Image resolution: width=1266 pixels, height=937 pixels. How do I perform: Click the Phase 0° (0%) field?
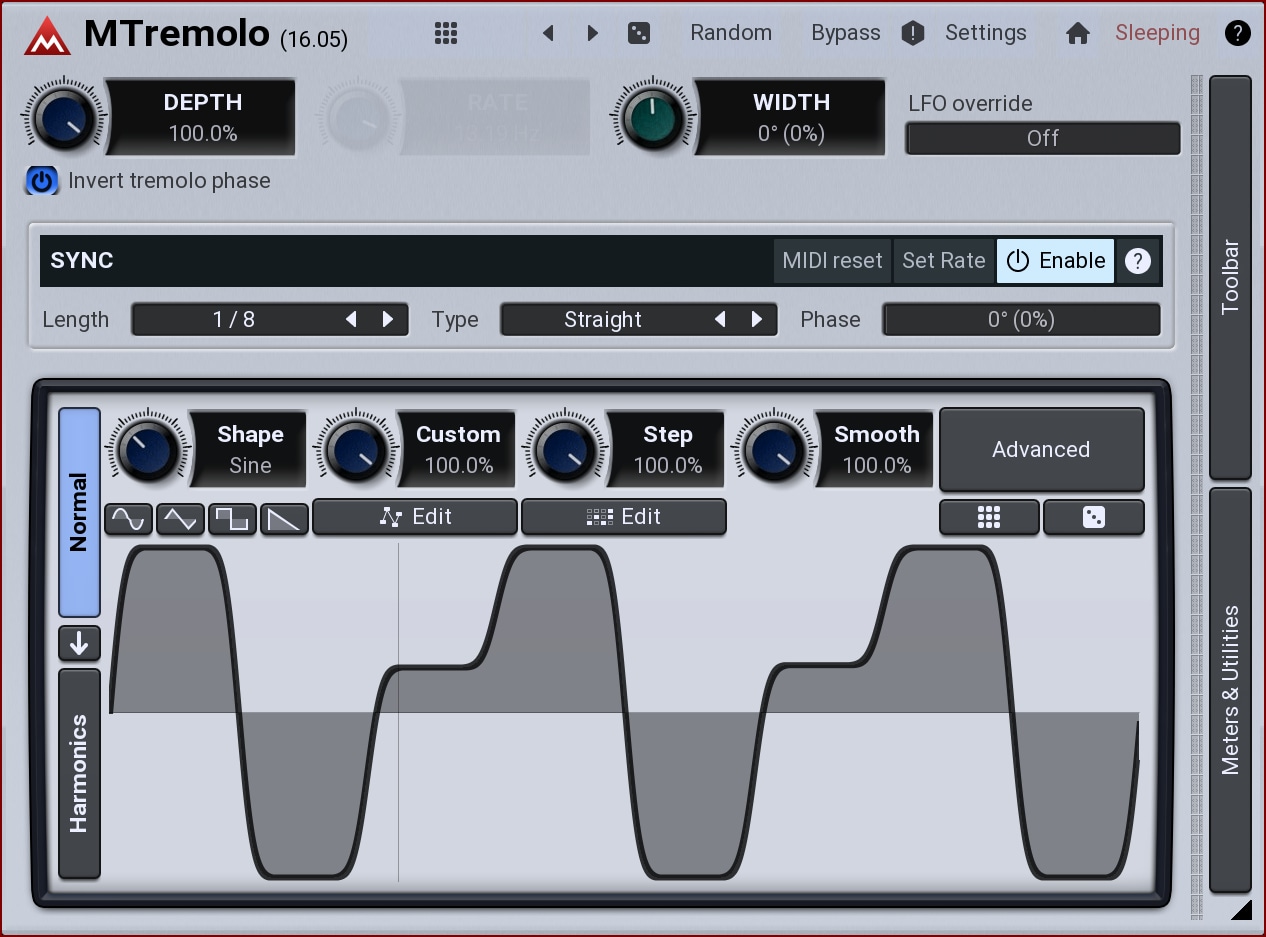click(x=1021, y=320)
